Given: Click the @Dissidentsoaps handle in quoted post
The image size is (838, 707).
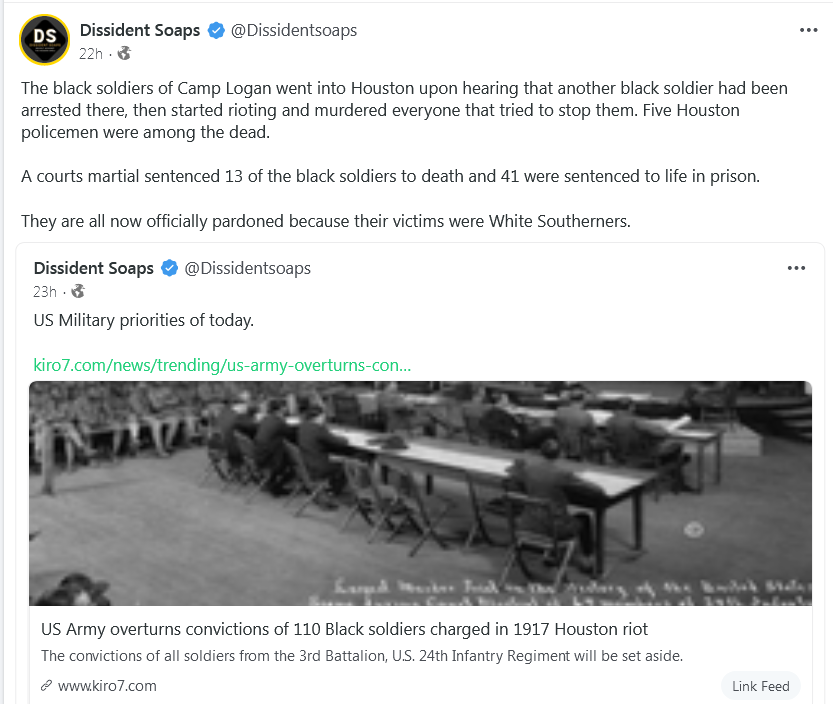Looking at the screenshot, I should point(247,268).
